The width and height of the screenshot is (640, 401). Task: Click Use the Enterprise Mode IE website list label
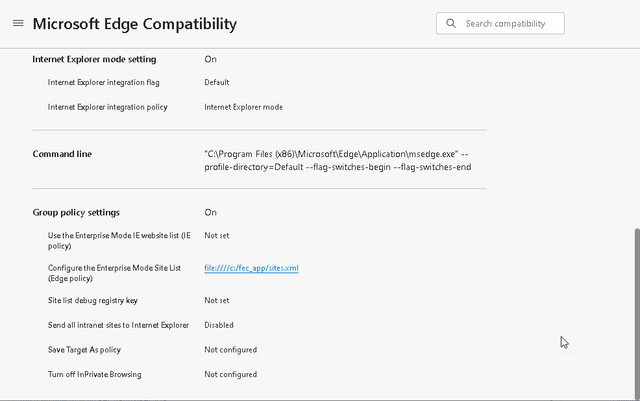pos(119,241)
